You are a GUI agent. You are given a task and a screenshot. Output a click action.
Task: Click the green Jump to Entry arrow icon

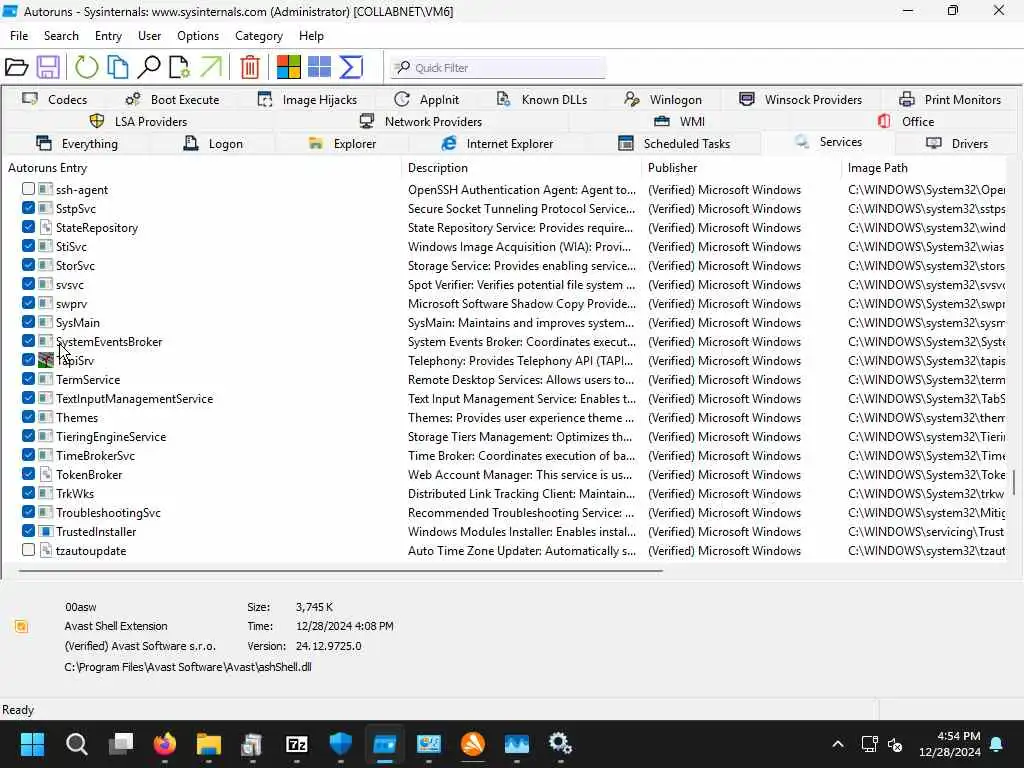click(x=211, y=67)
